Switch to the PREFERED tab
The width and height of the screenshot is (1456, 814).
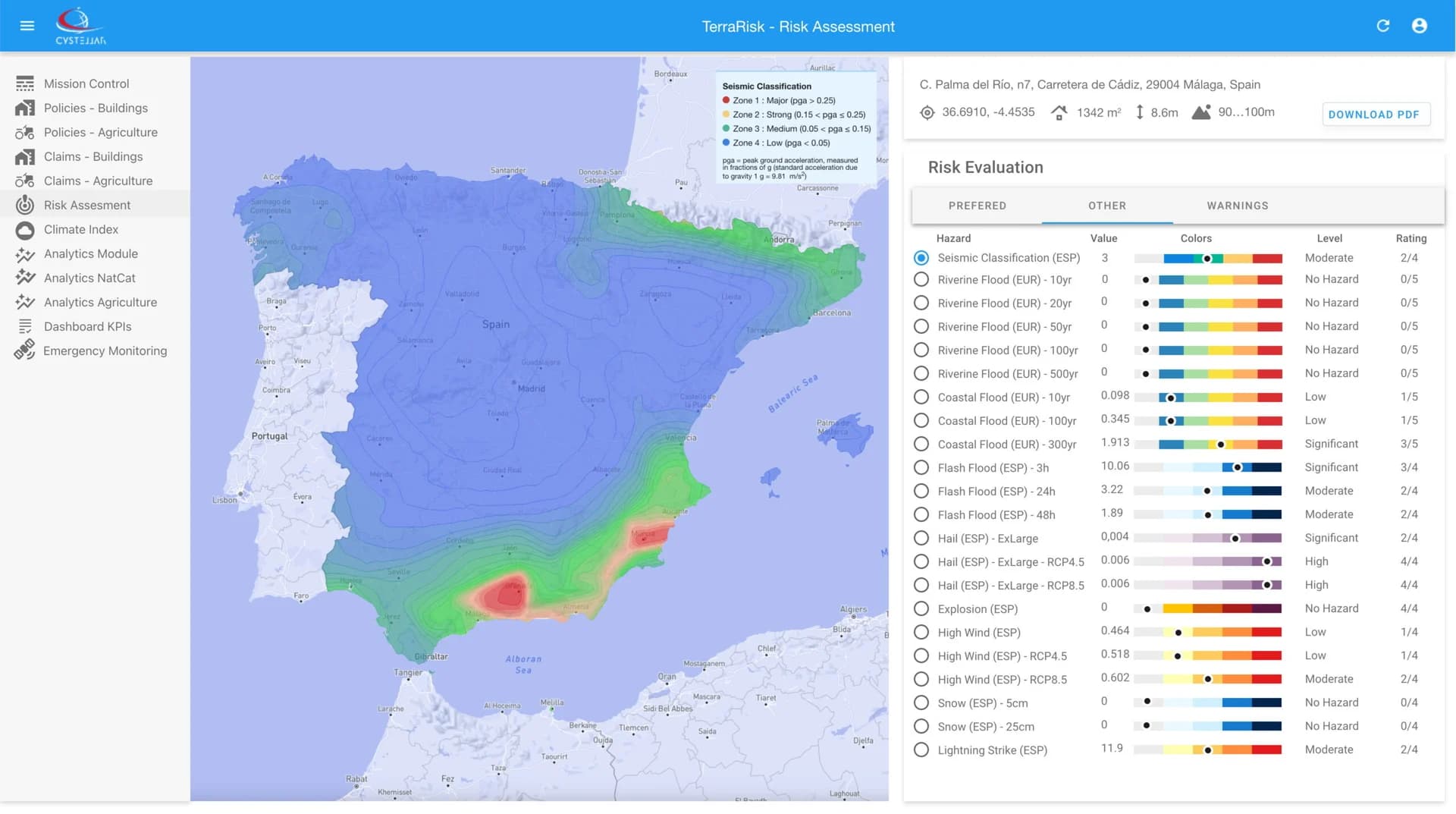point(977,206)
